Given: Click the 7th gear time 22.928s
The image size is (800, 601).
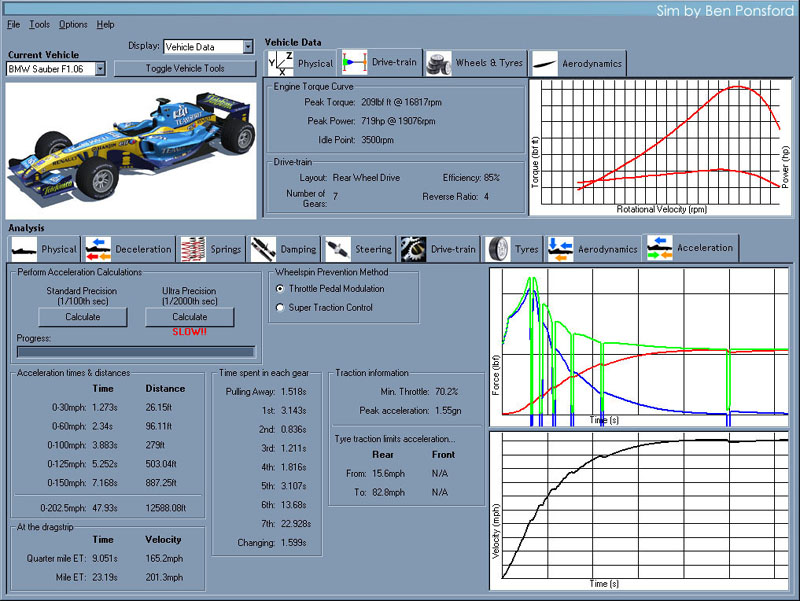Looking at the screenshot, I should click(296, 523).
